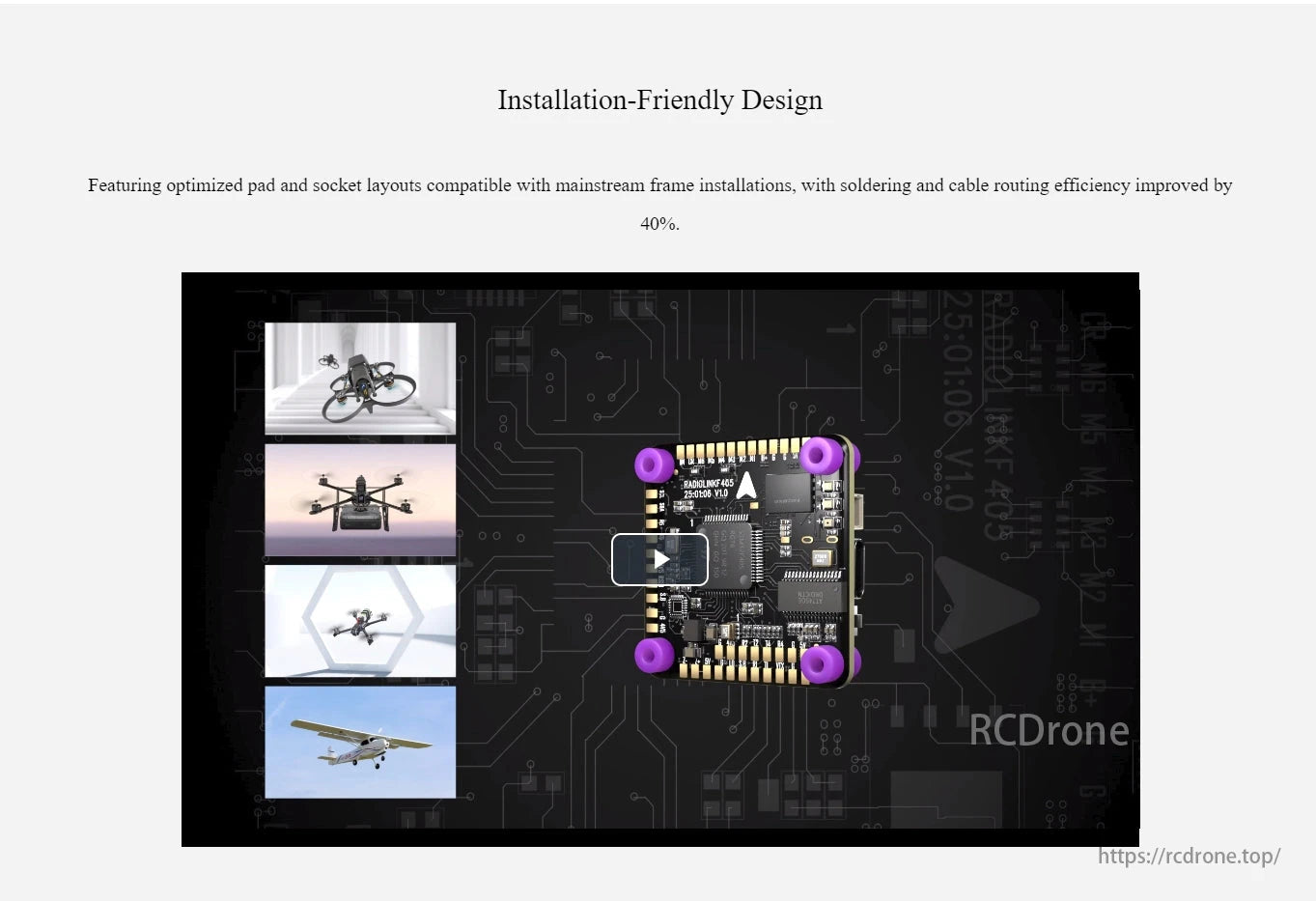Select the freestyle drone hexagon thumbnail
1316x901 pixels.
361,621
